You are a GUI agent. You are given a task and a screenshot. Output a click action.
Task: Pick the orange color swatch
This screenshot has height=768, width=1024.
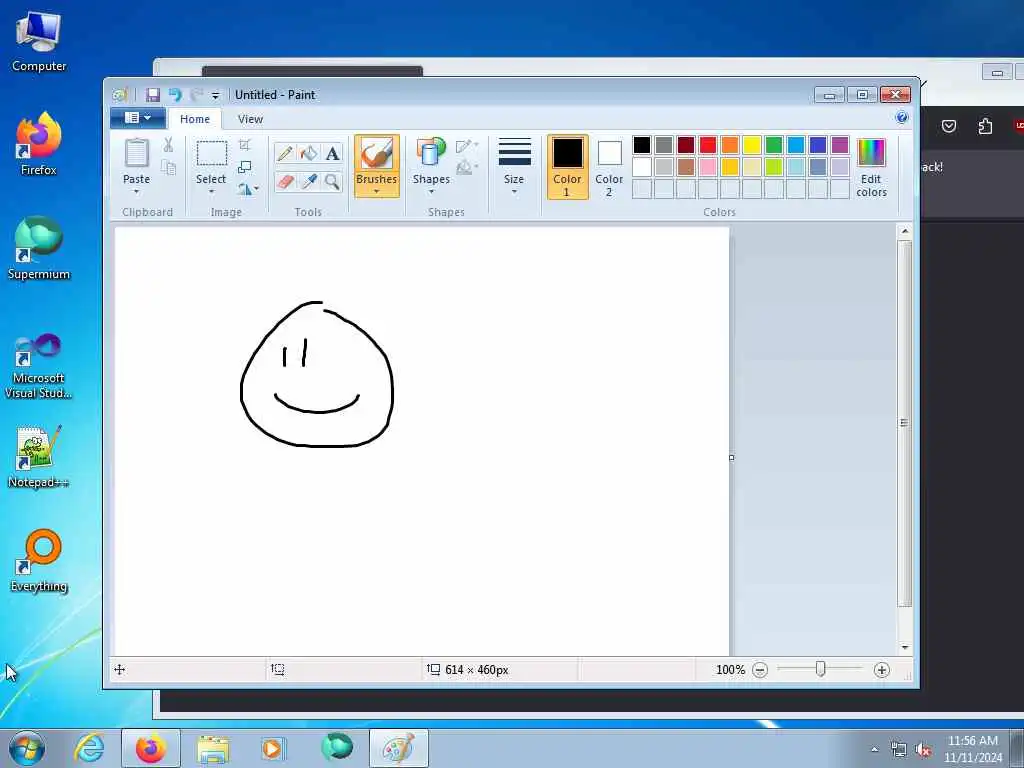730,144
